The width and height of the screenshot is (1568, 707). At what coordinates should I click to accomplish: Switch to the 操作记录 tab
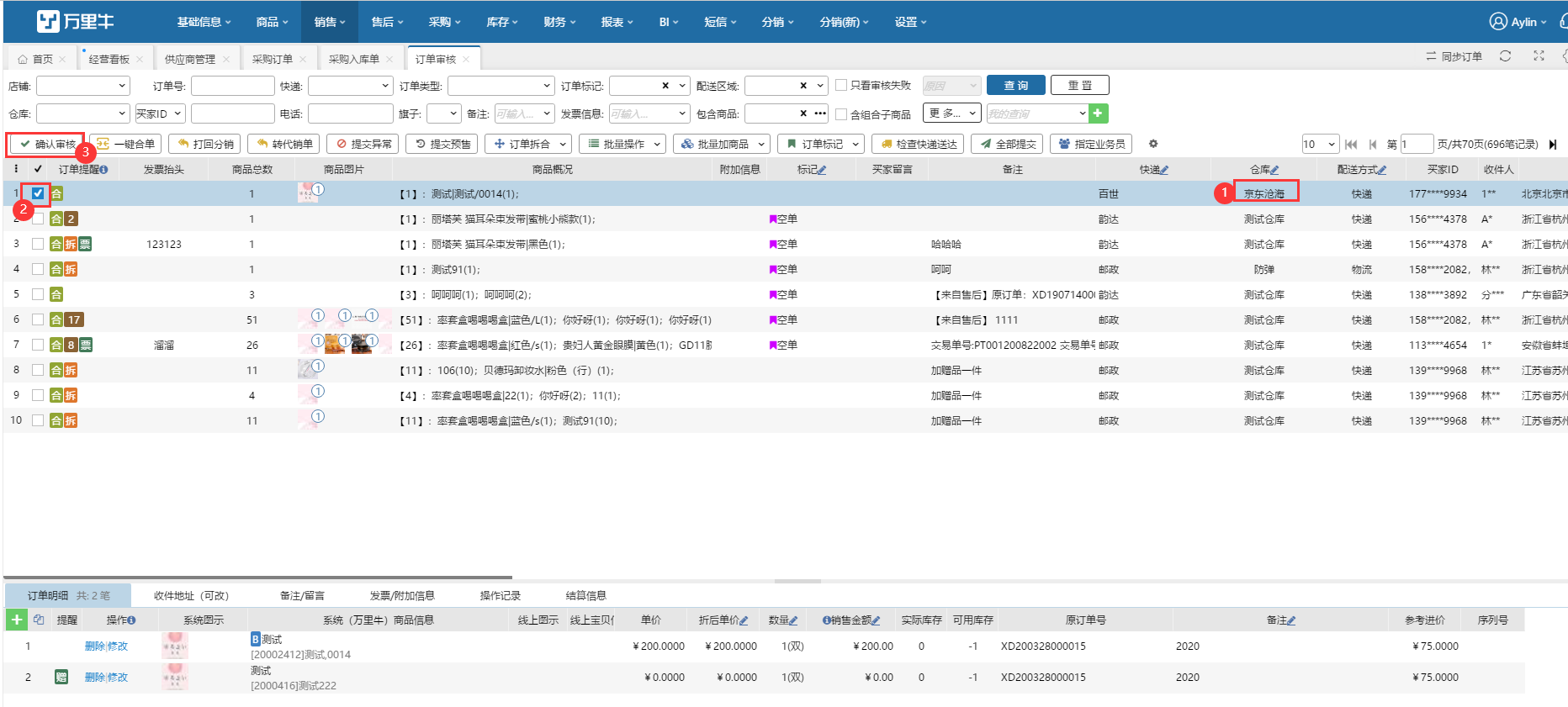coord(501,595)
